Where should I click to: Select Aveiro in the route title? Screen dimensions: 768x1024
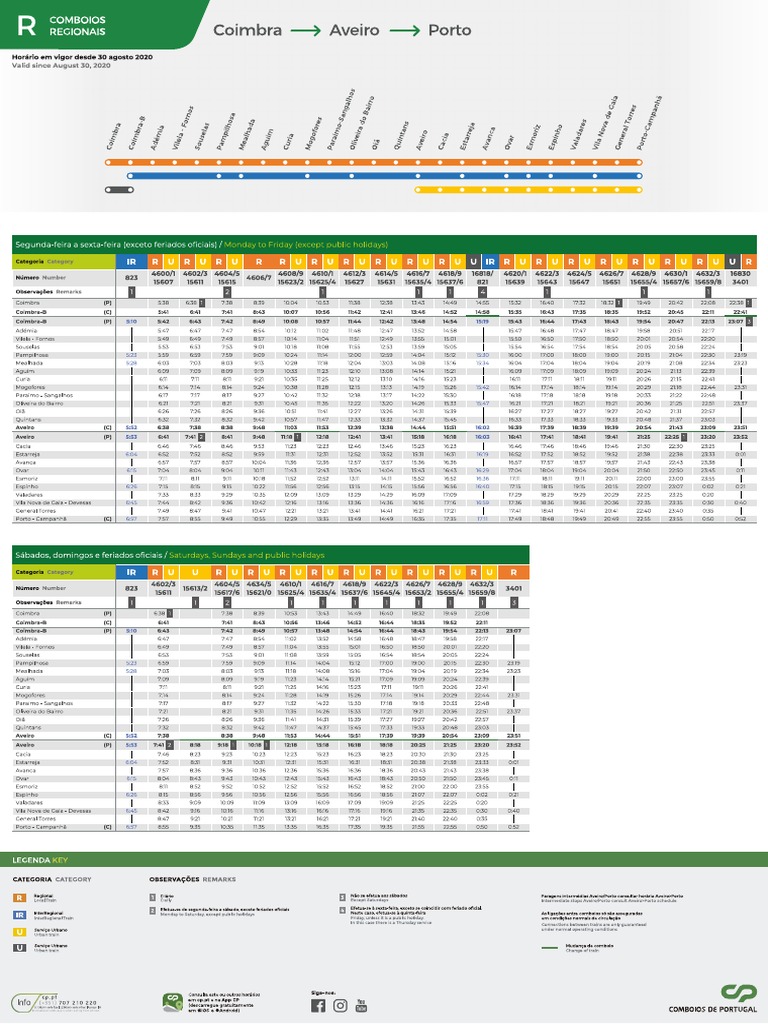354,30
